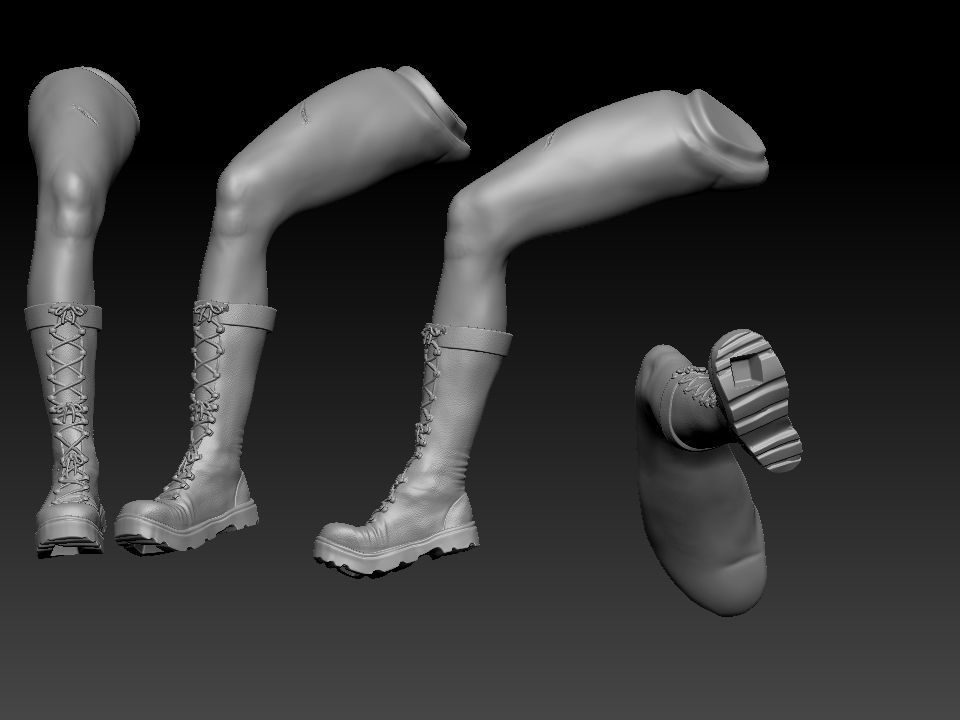Click the kneecap on the front-facing leg
960x720 pixels.
(x=72, y=205)
